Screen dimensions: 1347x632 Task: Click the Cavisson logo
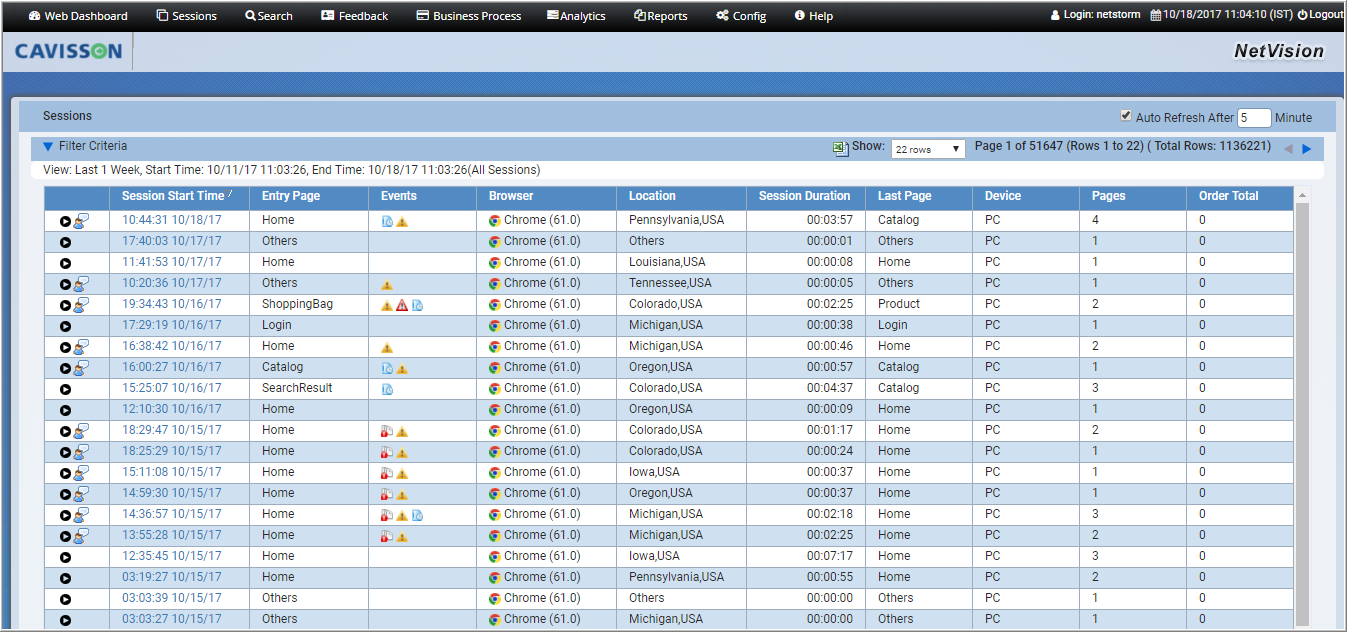[69, 51]
